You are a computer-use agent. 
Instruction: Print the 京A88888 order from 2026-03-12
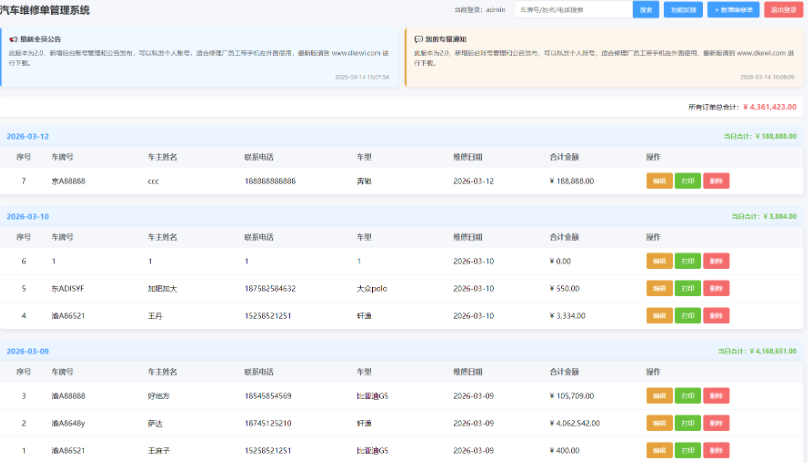click(x=687, y=181)
